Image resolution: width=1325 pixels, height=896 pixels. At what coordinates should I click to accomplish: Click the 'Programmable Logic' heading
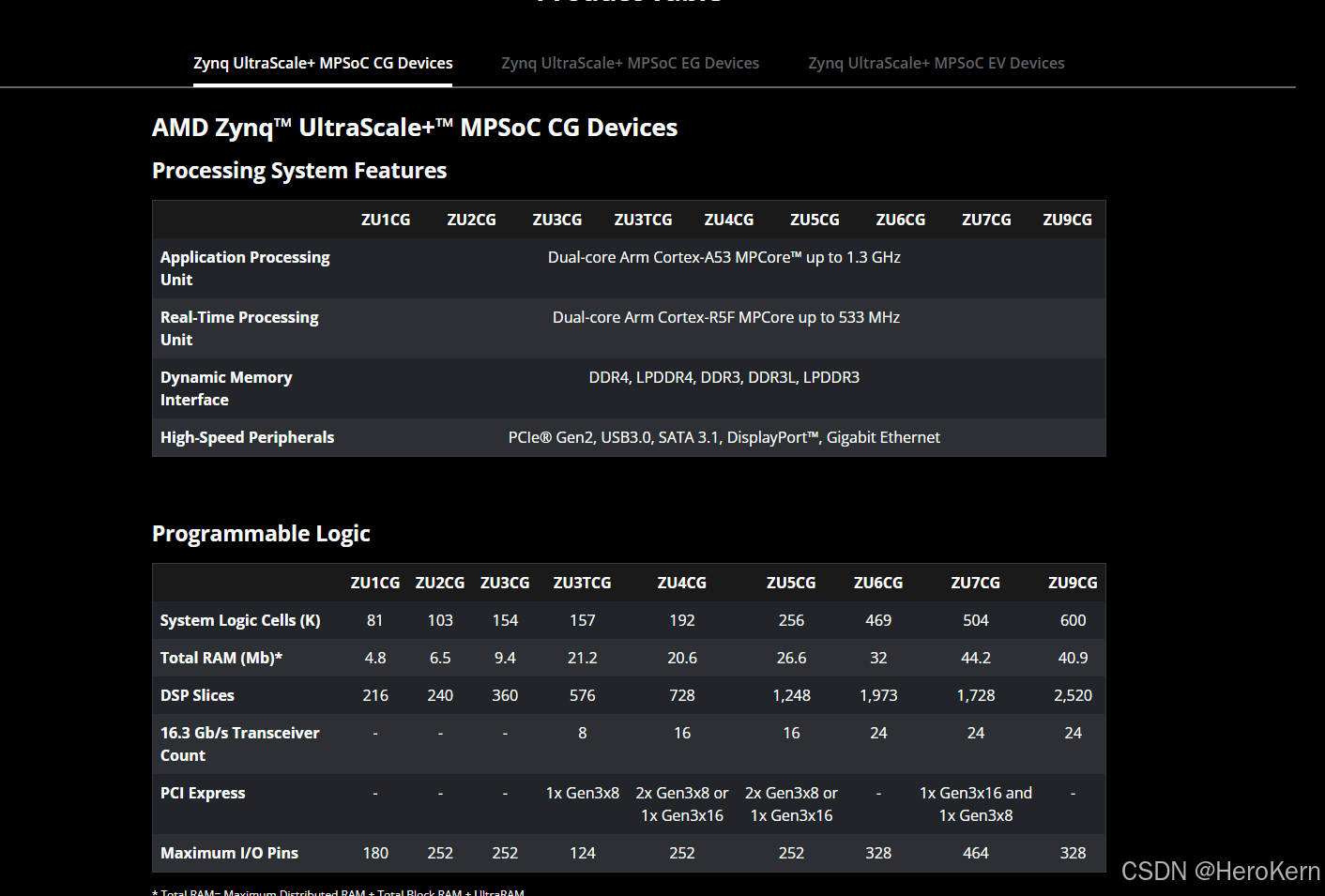(x=261, y=534)
